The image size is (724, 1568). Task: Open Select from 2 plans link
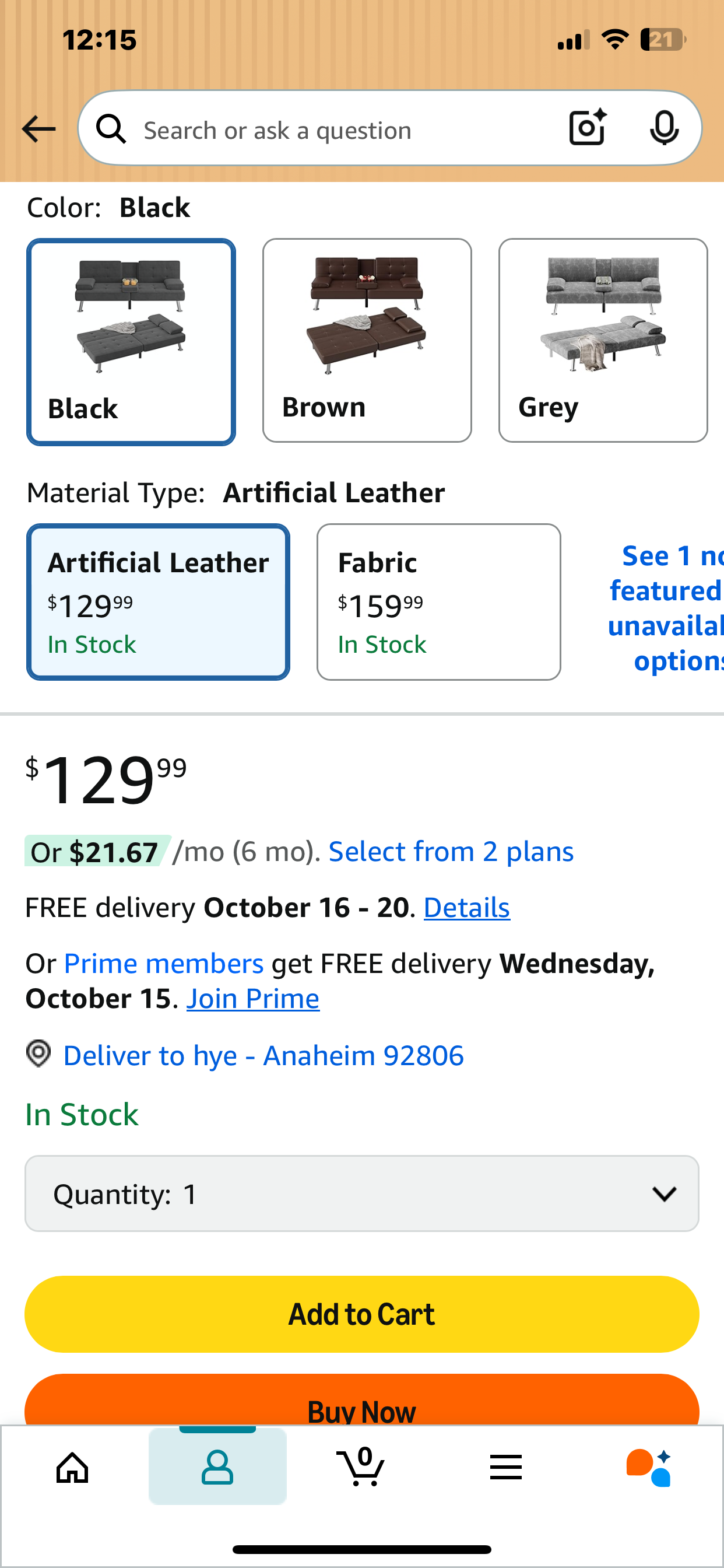pos(451,852)
